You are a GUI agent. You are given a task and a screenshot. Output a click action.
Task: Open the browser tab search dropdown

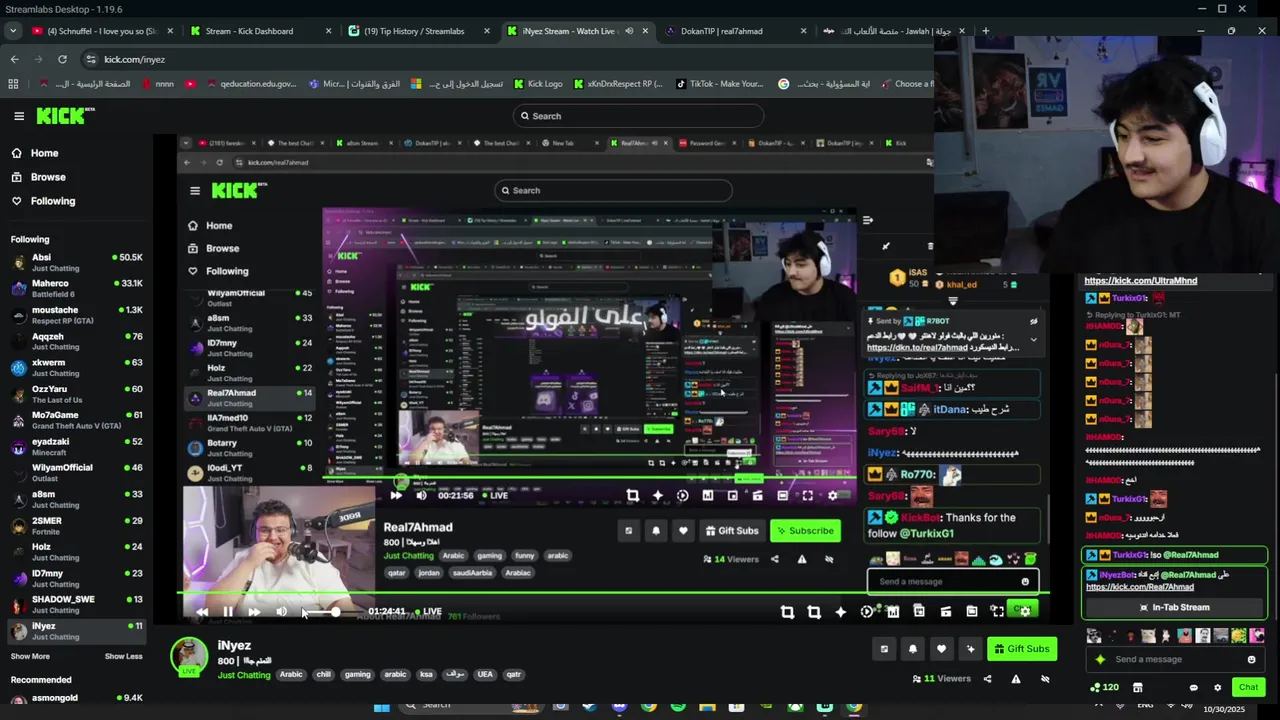click(12, 31)
